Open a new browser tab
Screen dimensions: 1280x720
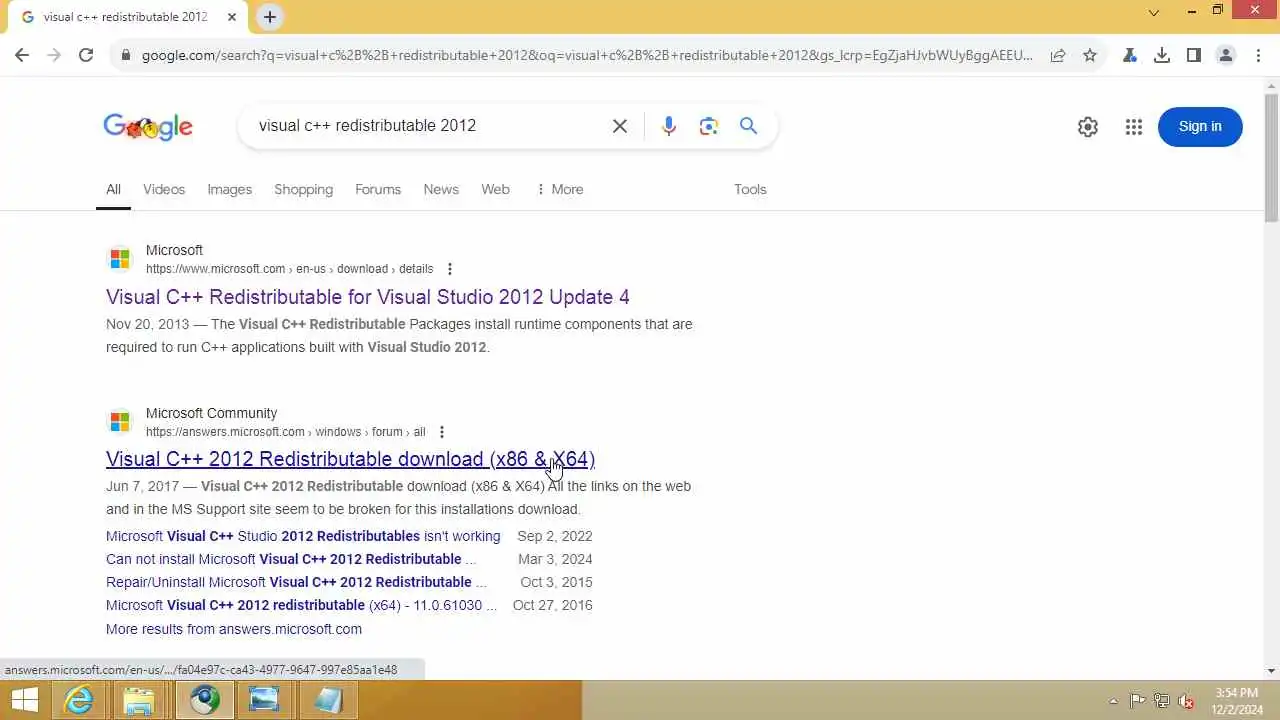pyautogui.click(x=270, y=17)
